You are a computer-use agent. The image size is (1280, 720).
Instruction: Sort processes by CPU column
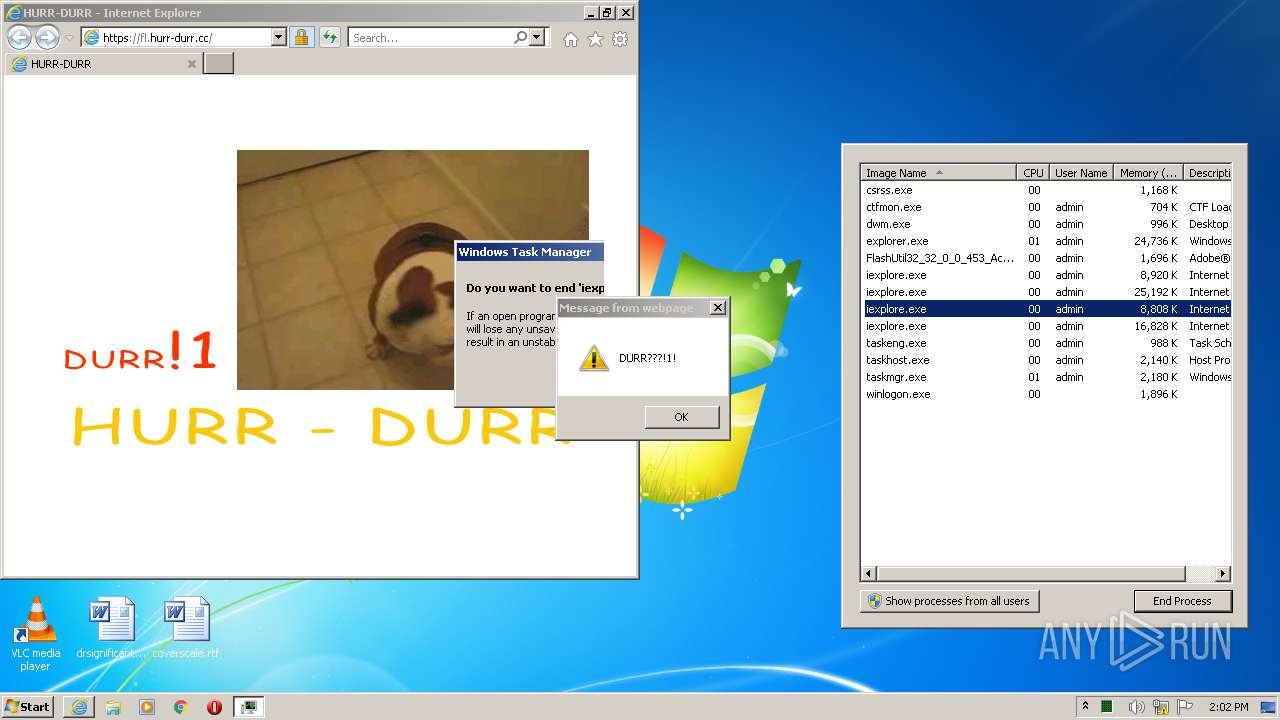[x=1033, y=173]
